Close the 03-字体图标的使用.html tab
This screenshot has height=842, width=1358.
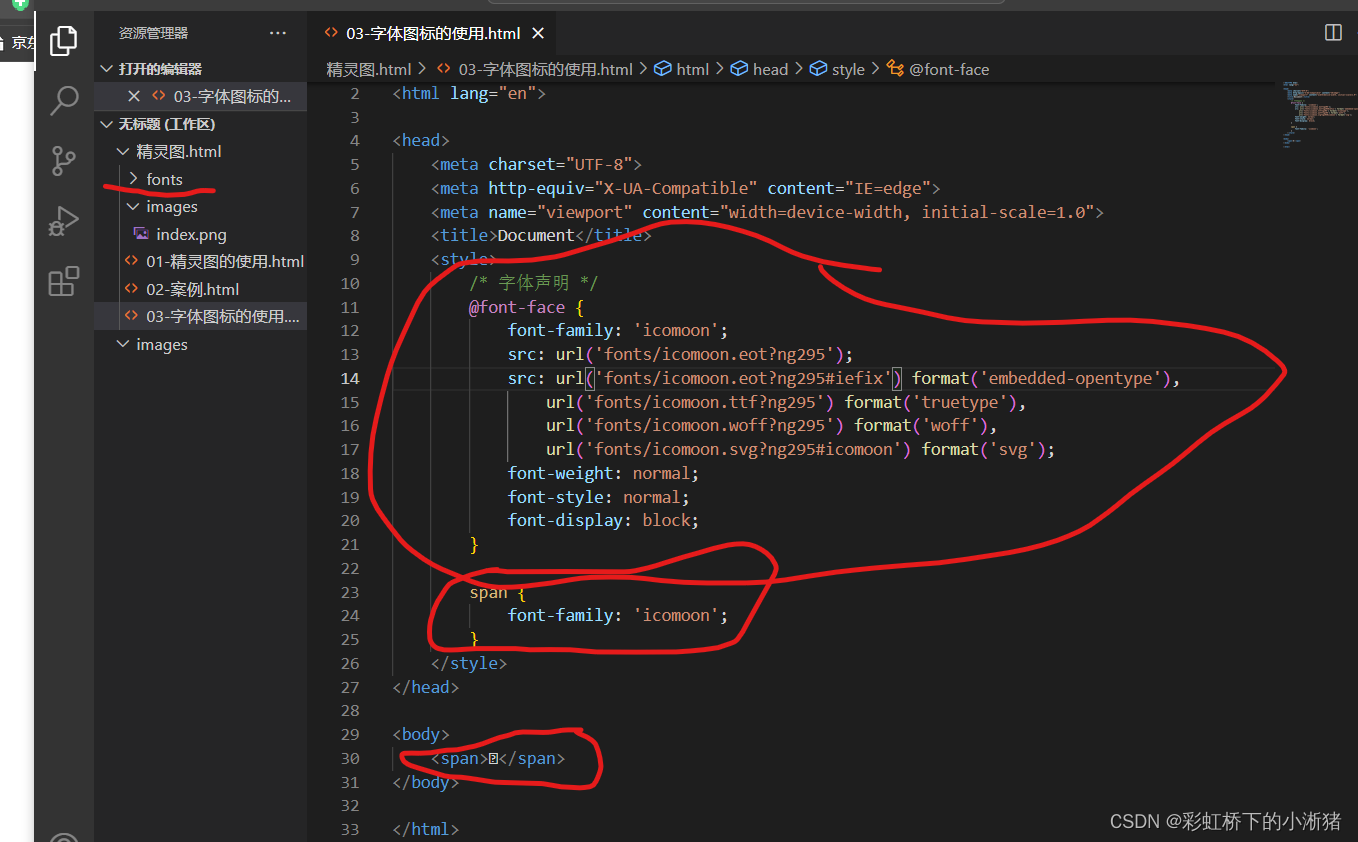coord(538,32)
